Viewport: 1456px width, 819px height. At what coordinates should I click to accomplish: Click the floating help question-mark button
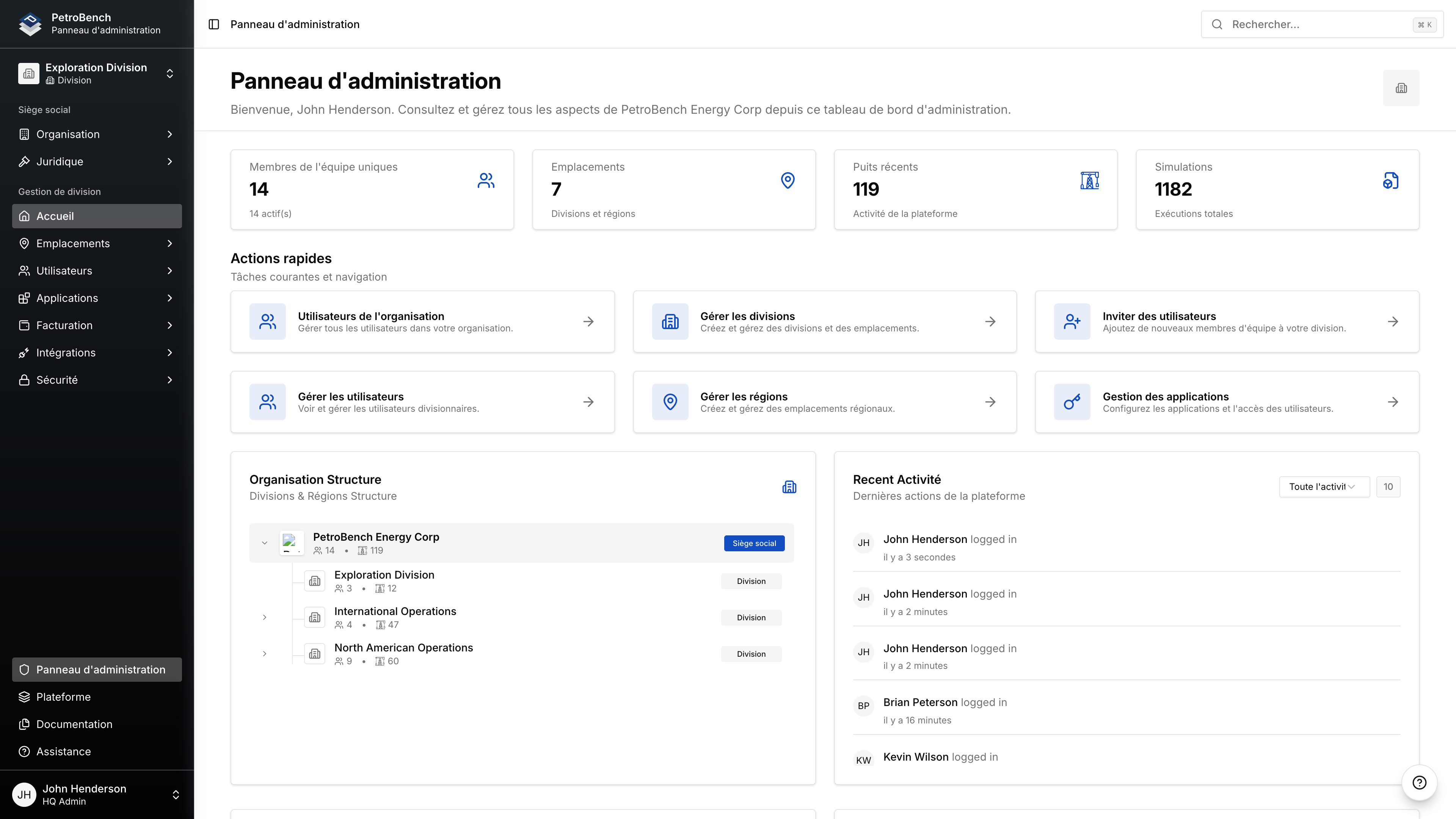[x=1419, y=782]
